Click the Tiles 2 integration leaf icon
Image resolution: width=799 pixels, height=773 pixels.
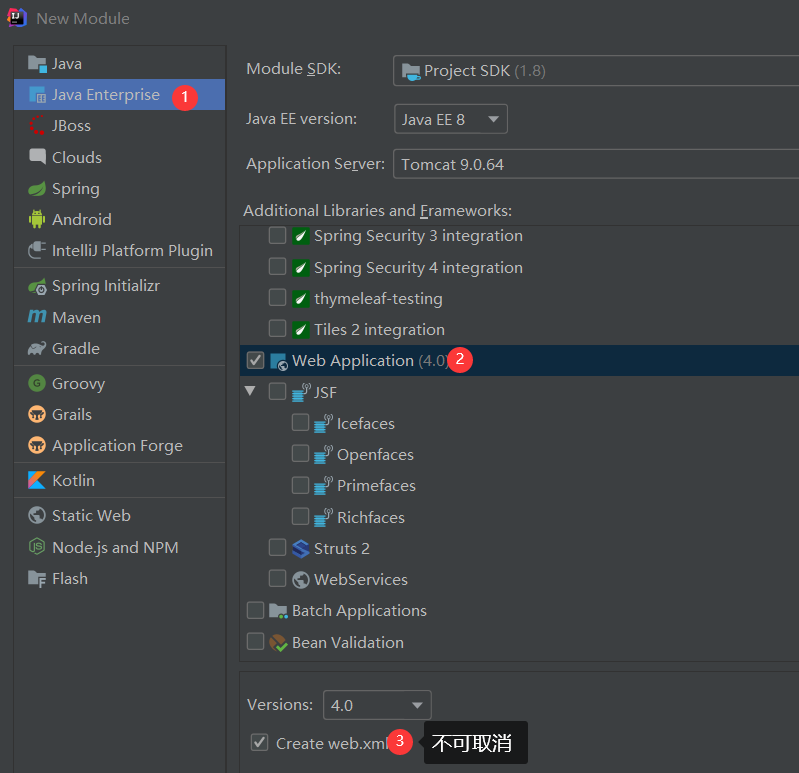[301, 330]
